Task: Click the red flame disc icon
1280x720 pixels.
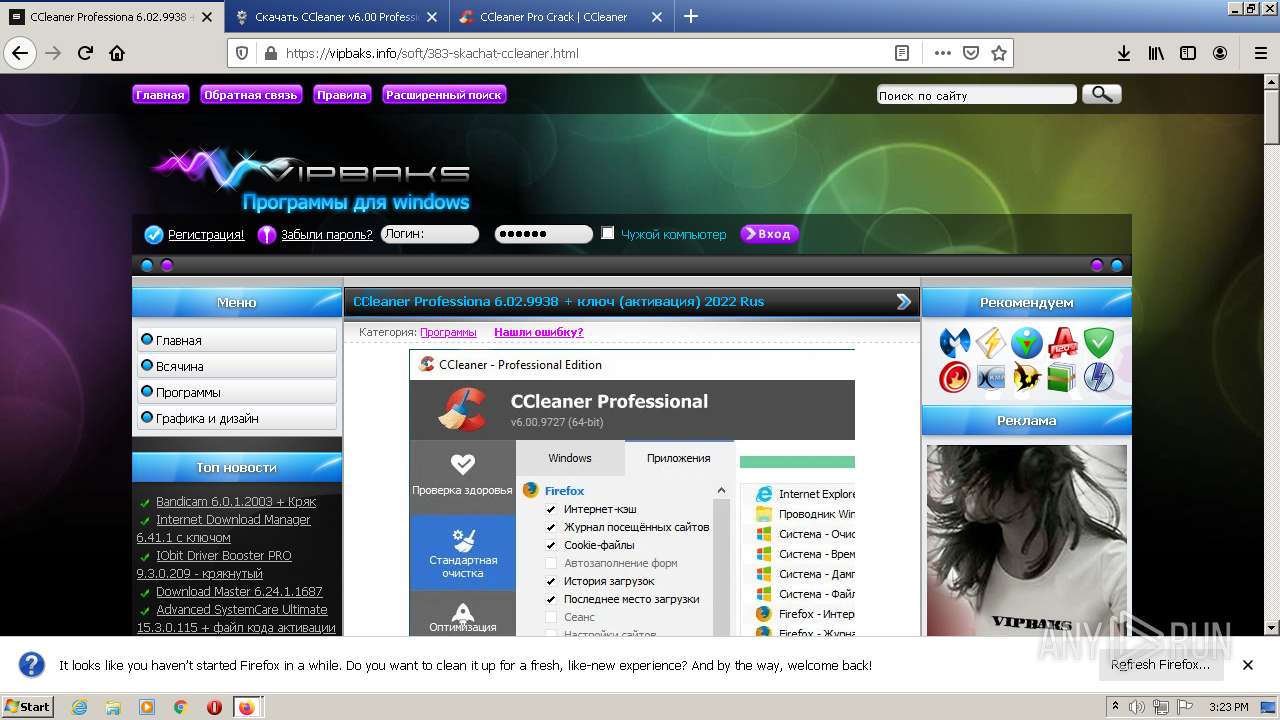Action: pos(955,377)
